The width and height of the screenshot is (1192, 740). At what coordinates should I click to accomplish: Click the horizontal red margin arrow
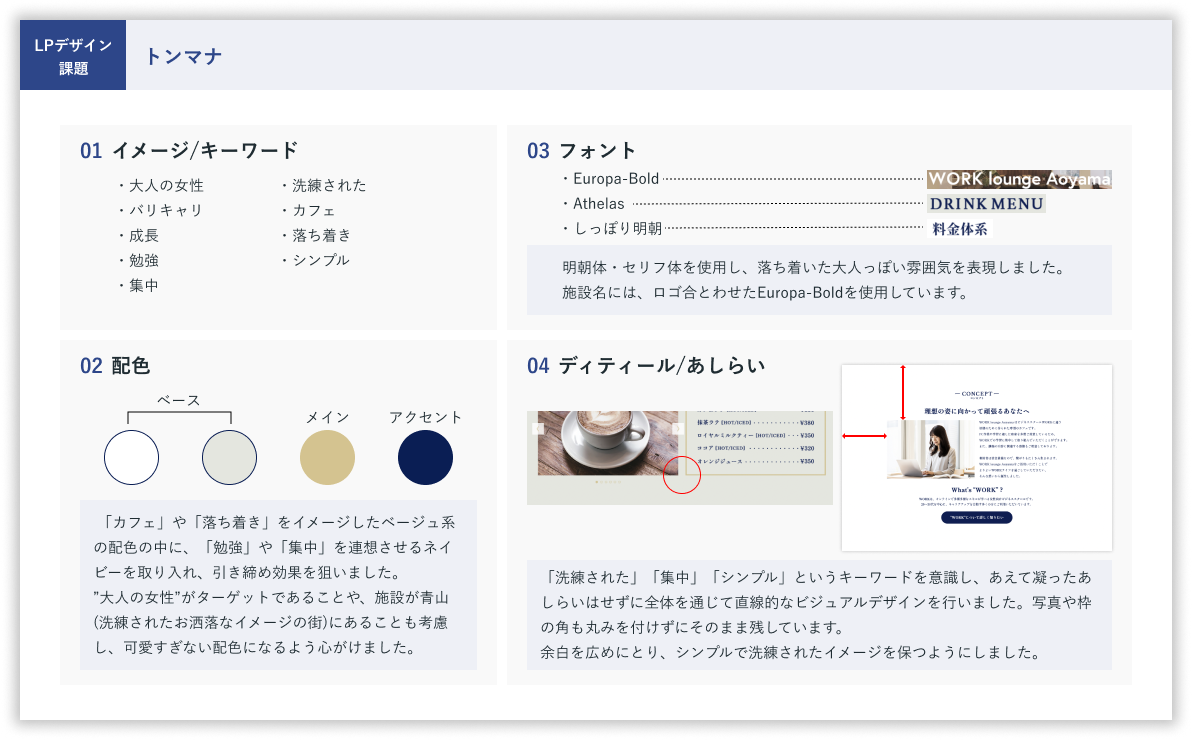click(865, 437)
